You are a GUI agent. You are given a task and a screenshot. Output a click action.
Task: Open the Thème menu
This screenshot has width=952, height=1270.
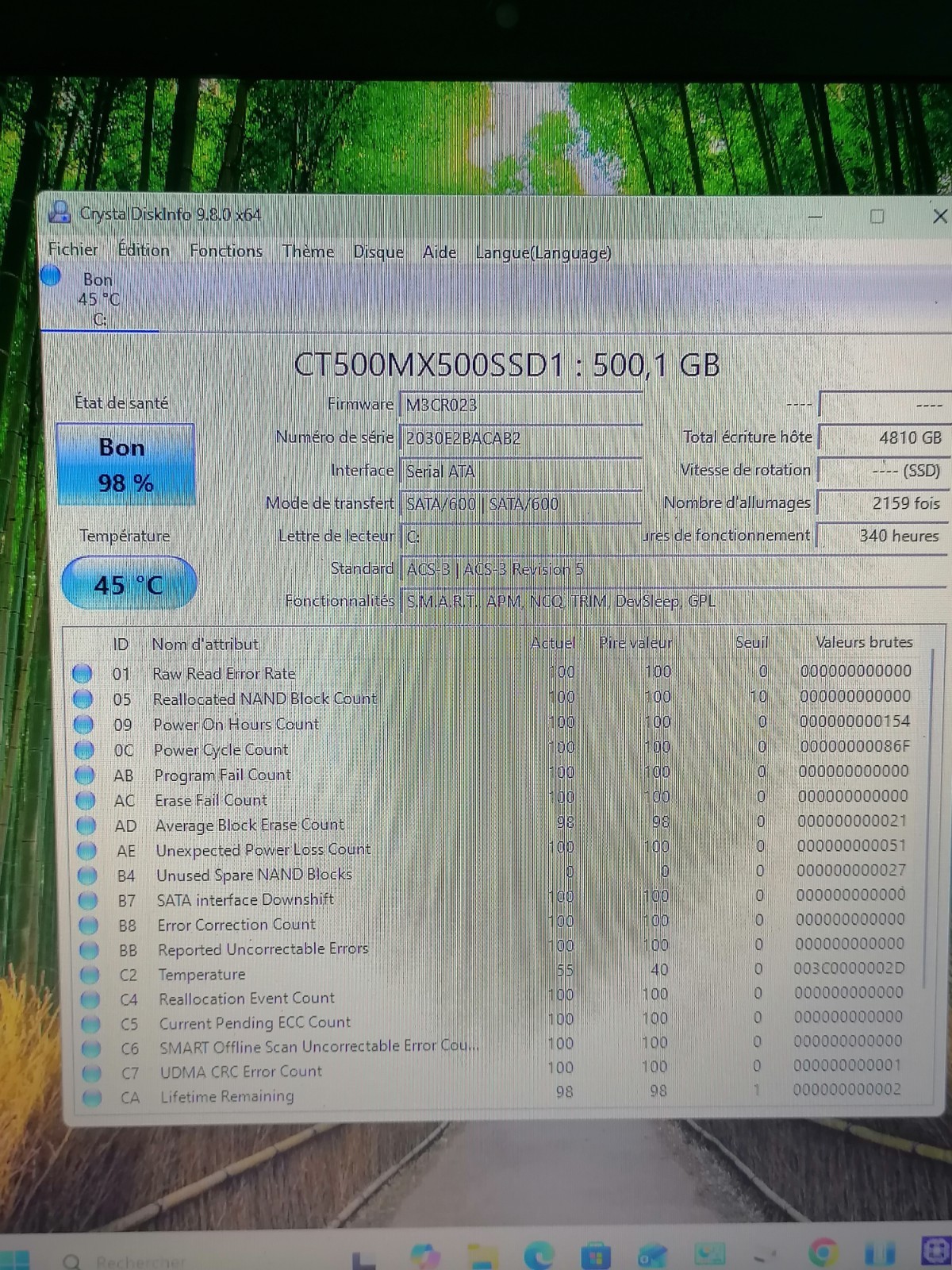(x=308, y=252)
